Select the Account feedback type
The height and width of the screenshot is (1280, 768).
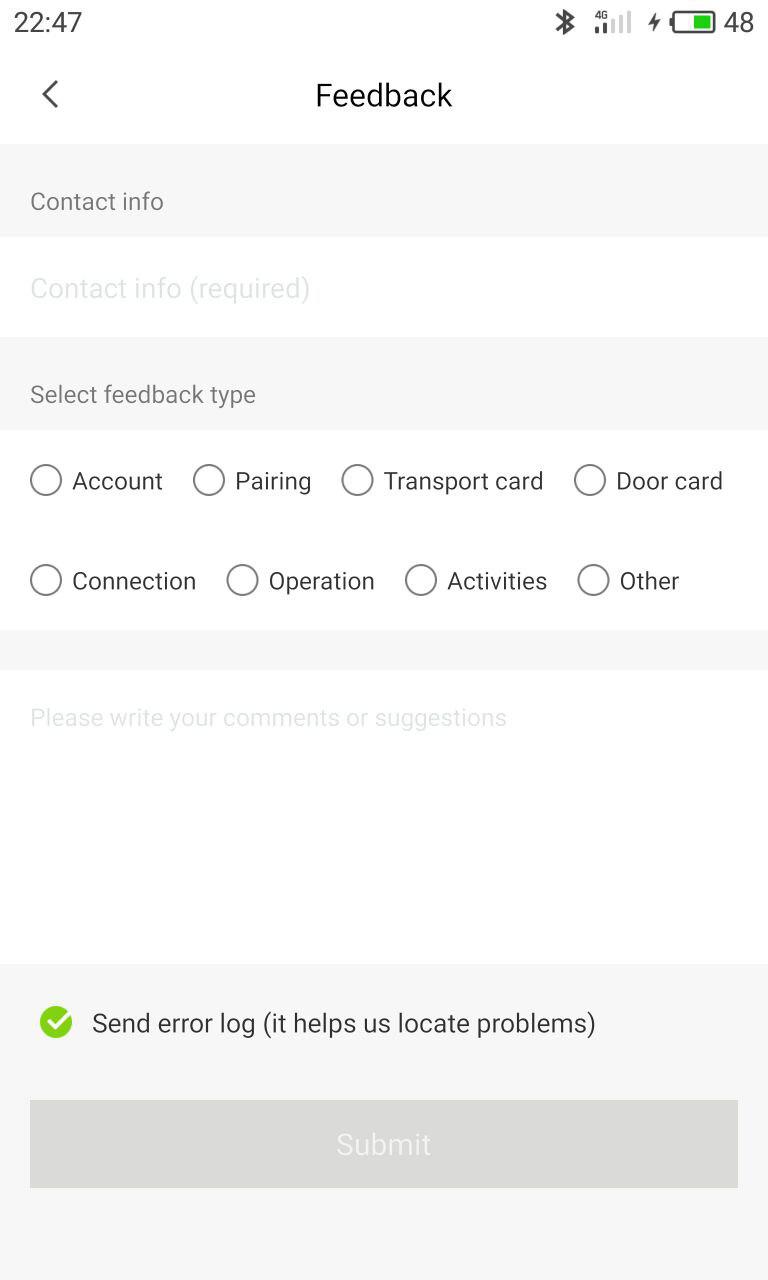(x=46, y=481)
